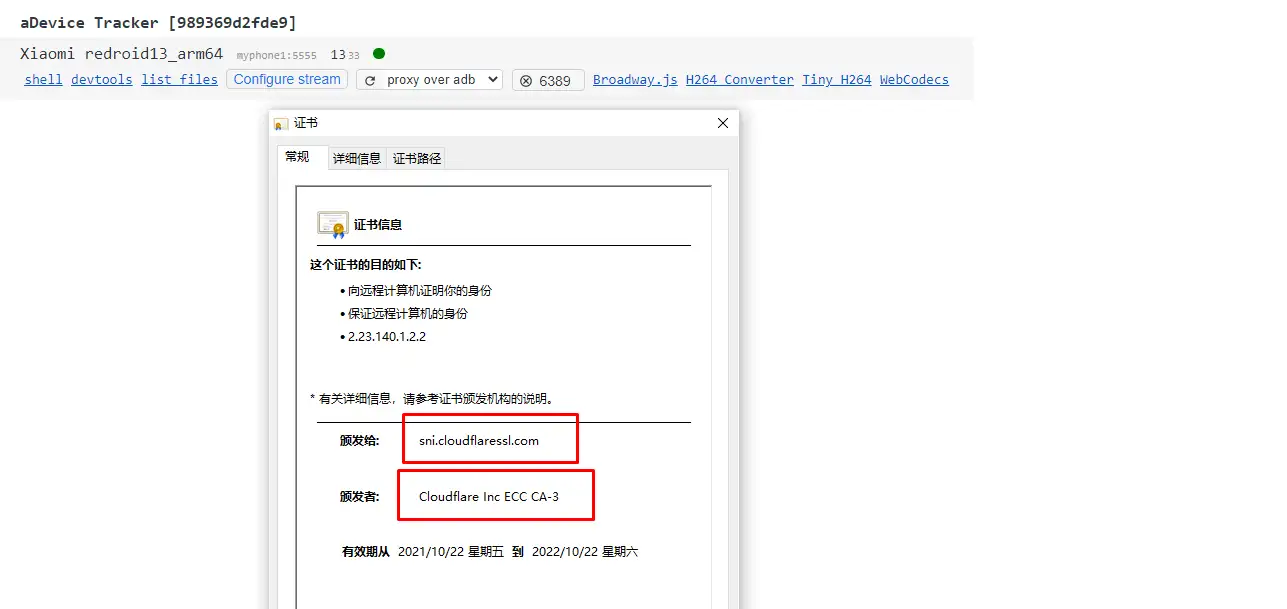Image resolution: width=1287 pixels, height=609 pixels.
Task: Open the H264 Converter player link
Action: [x=740, y=80]
